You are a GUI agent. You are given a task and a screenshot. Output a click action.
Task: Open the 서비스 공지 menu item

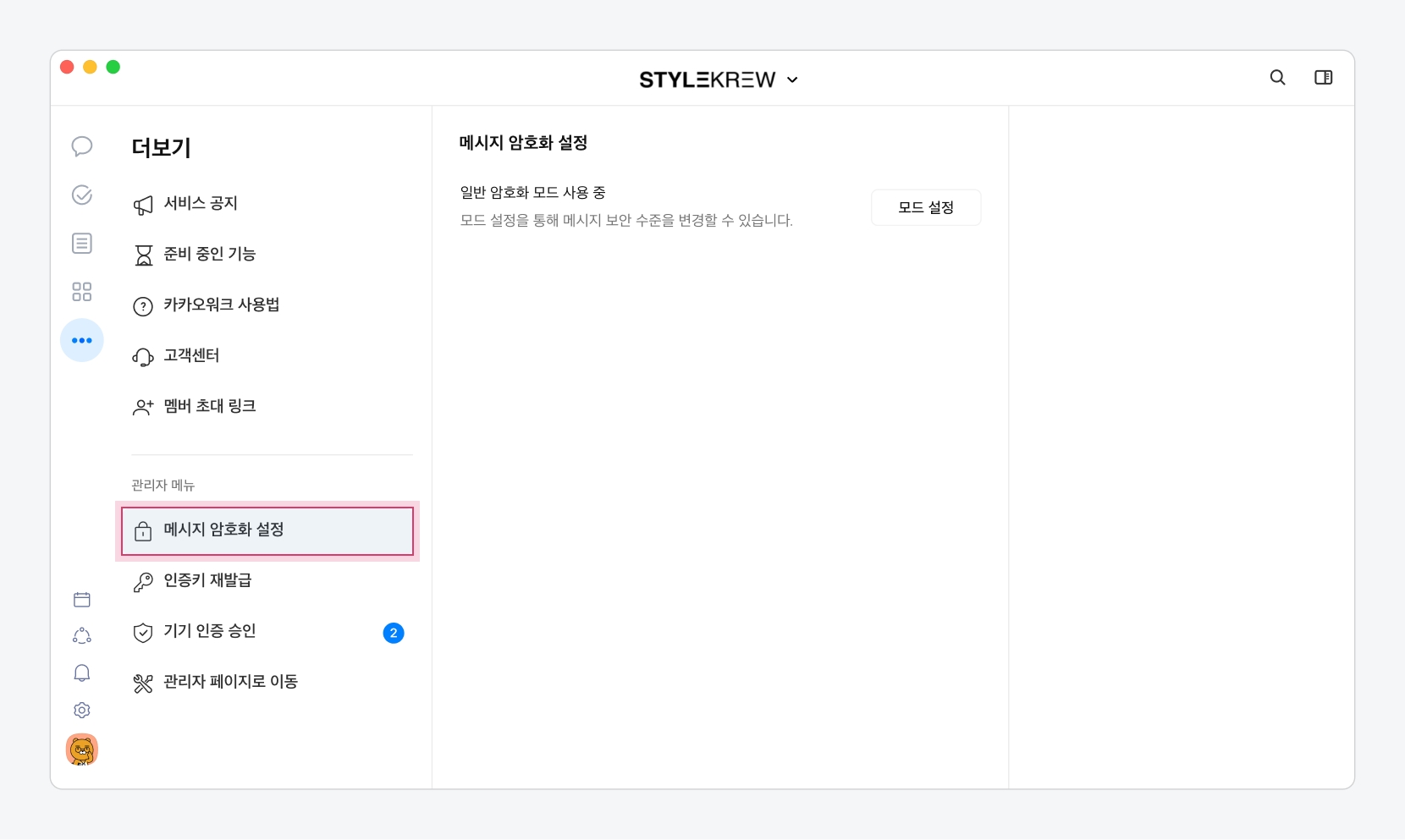200,204
